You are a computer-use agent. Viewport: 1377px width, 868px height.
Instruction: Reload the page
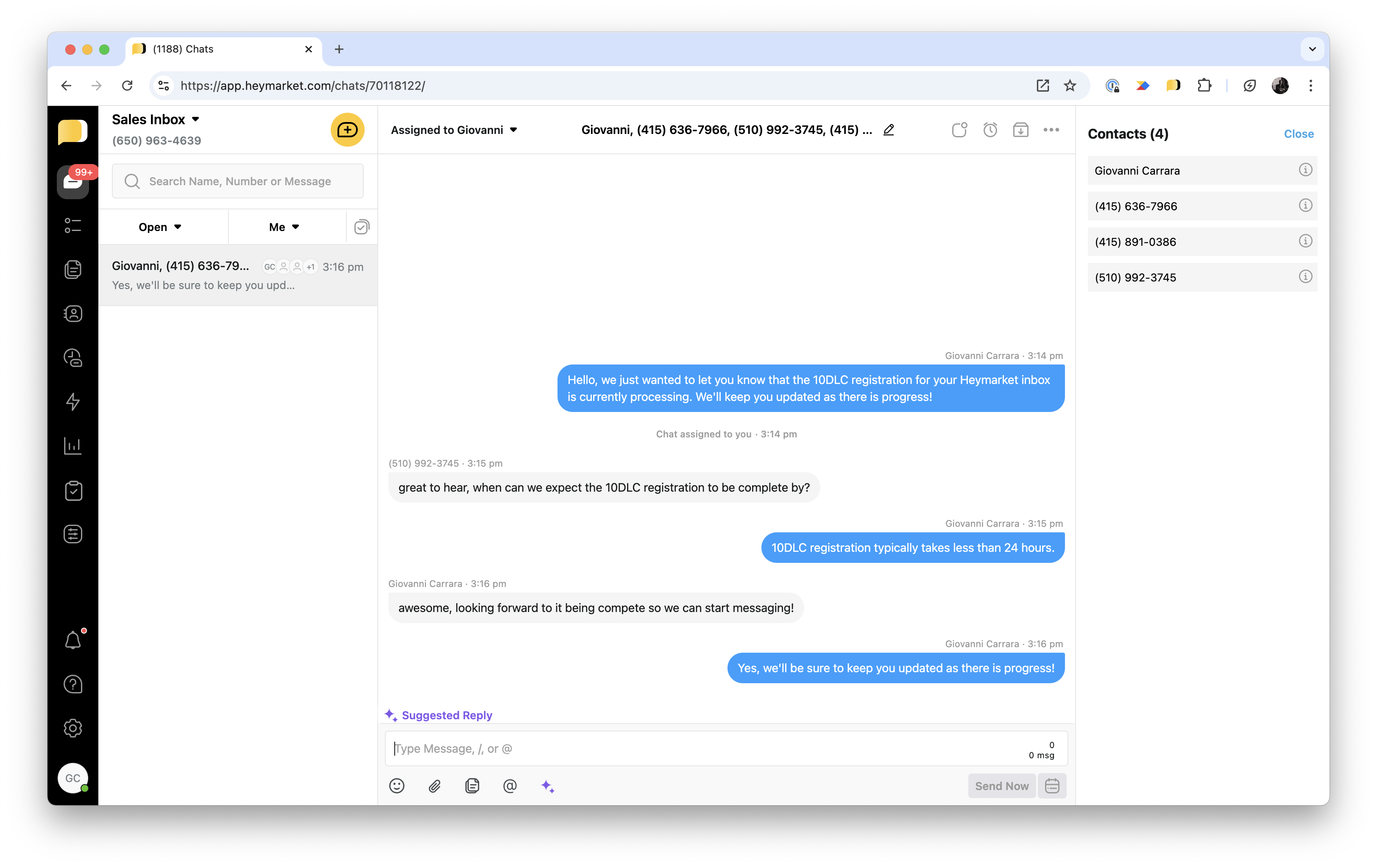click(x=127, y=86)
